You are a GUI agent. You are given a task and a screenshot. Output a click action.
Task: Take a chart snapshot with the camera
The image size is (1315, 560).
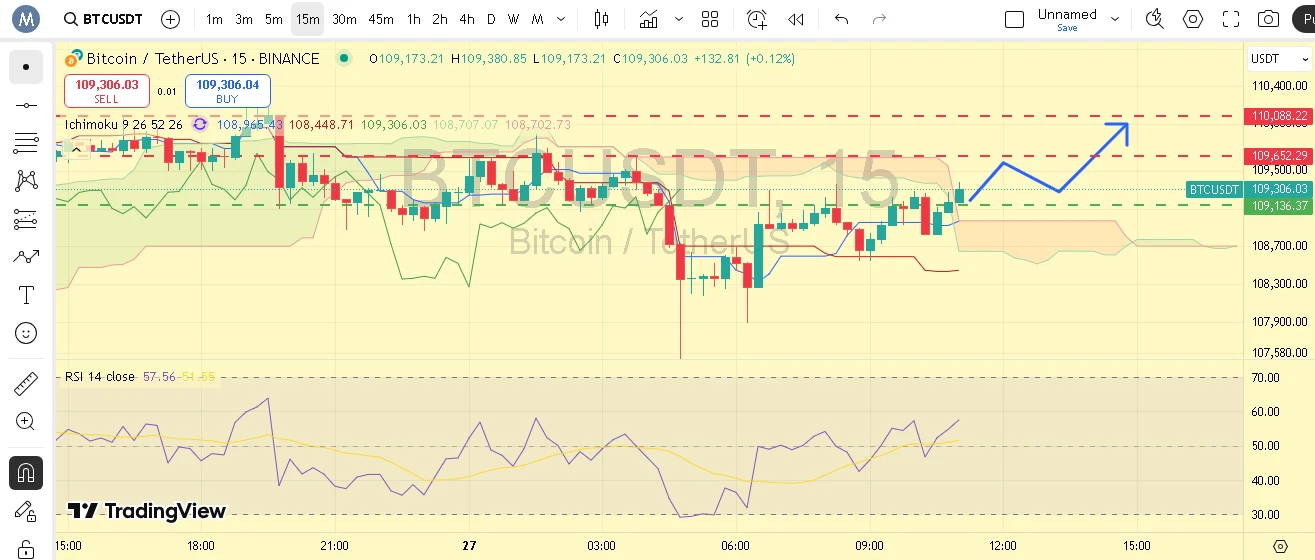pyautogui.click(x=1268, y=19)
